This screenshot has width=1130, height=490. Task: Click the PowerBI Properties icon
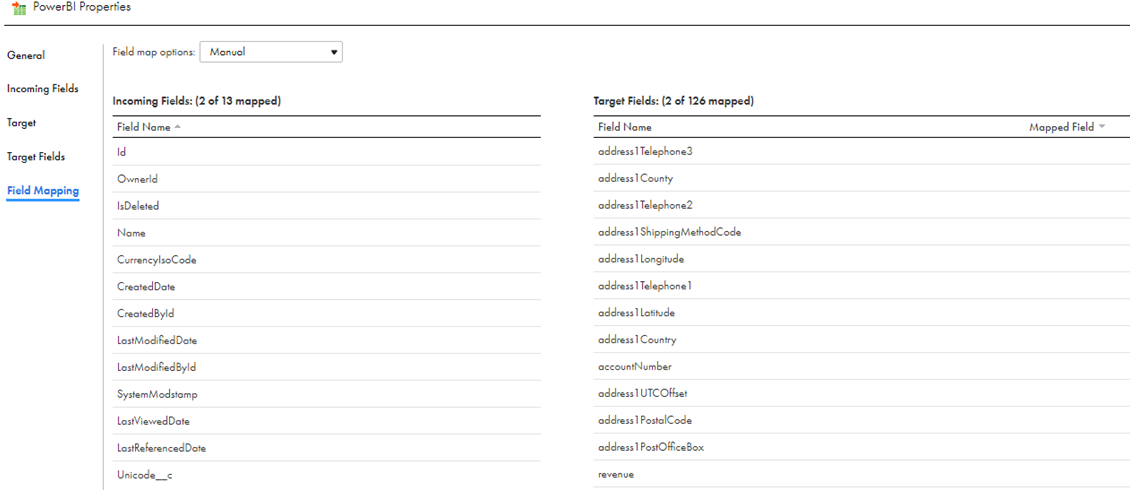(19, 7)
